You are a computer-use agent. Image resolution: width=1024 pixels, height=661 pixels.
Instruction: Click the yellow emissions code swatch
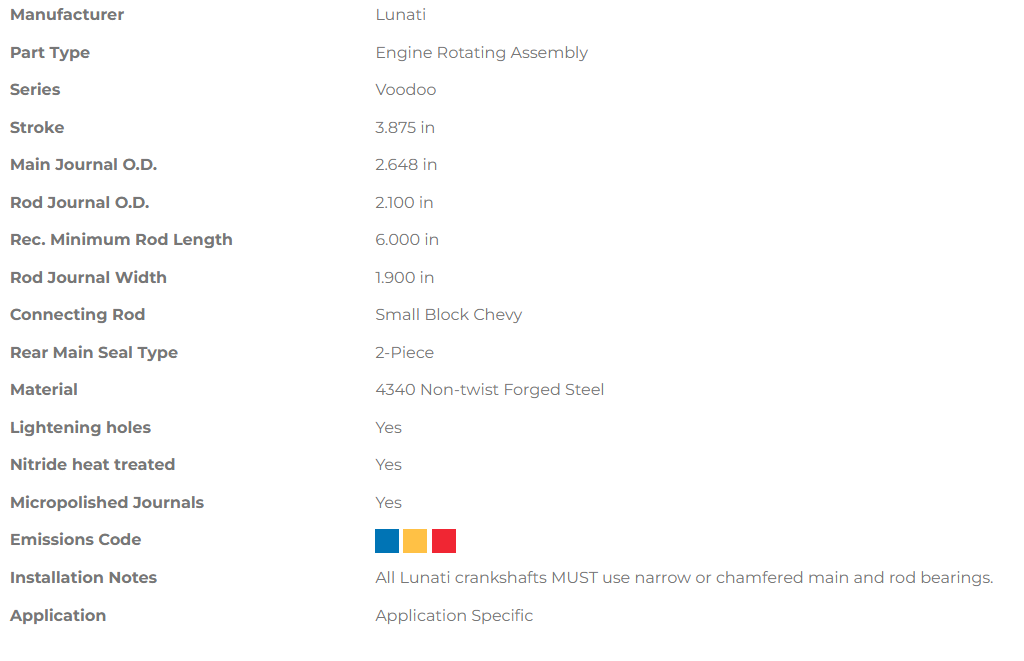click(415, 541)
